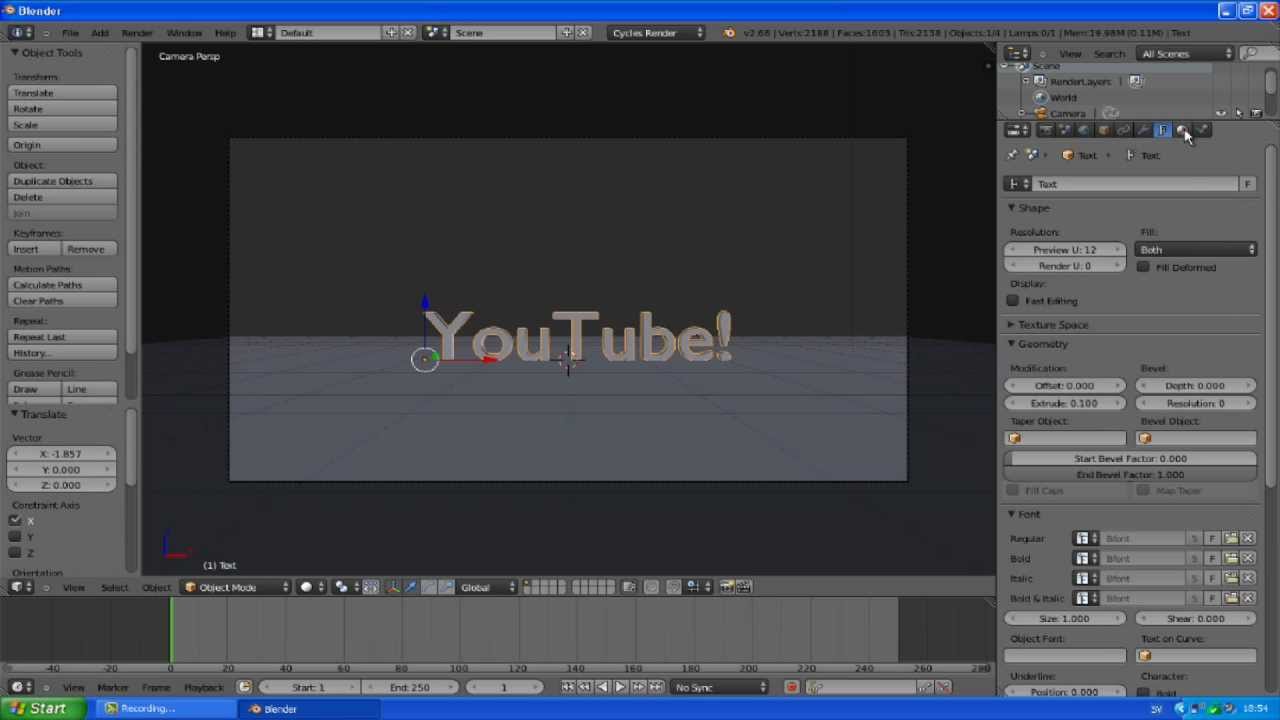Screen dimensions: 1280x720
Task: Open the Render menu
Action: click(x=137, y=33)
